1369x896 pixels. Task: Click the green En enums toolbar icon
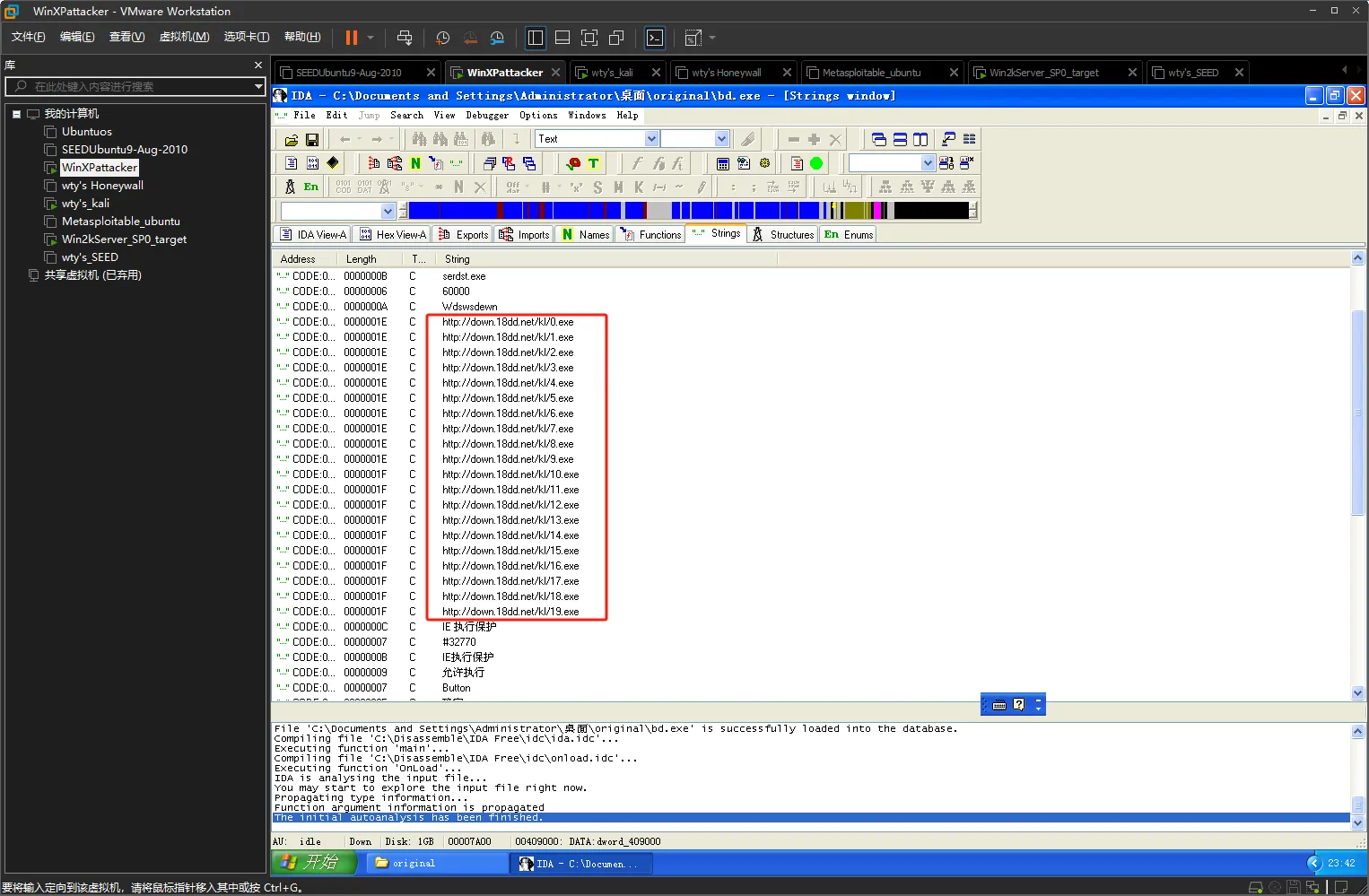pos(310,187)
